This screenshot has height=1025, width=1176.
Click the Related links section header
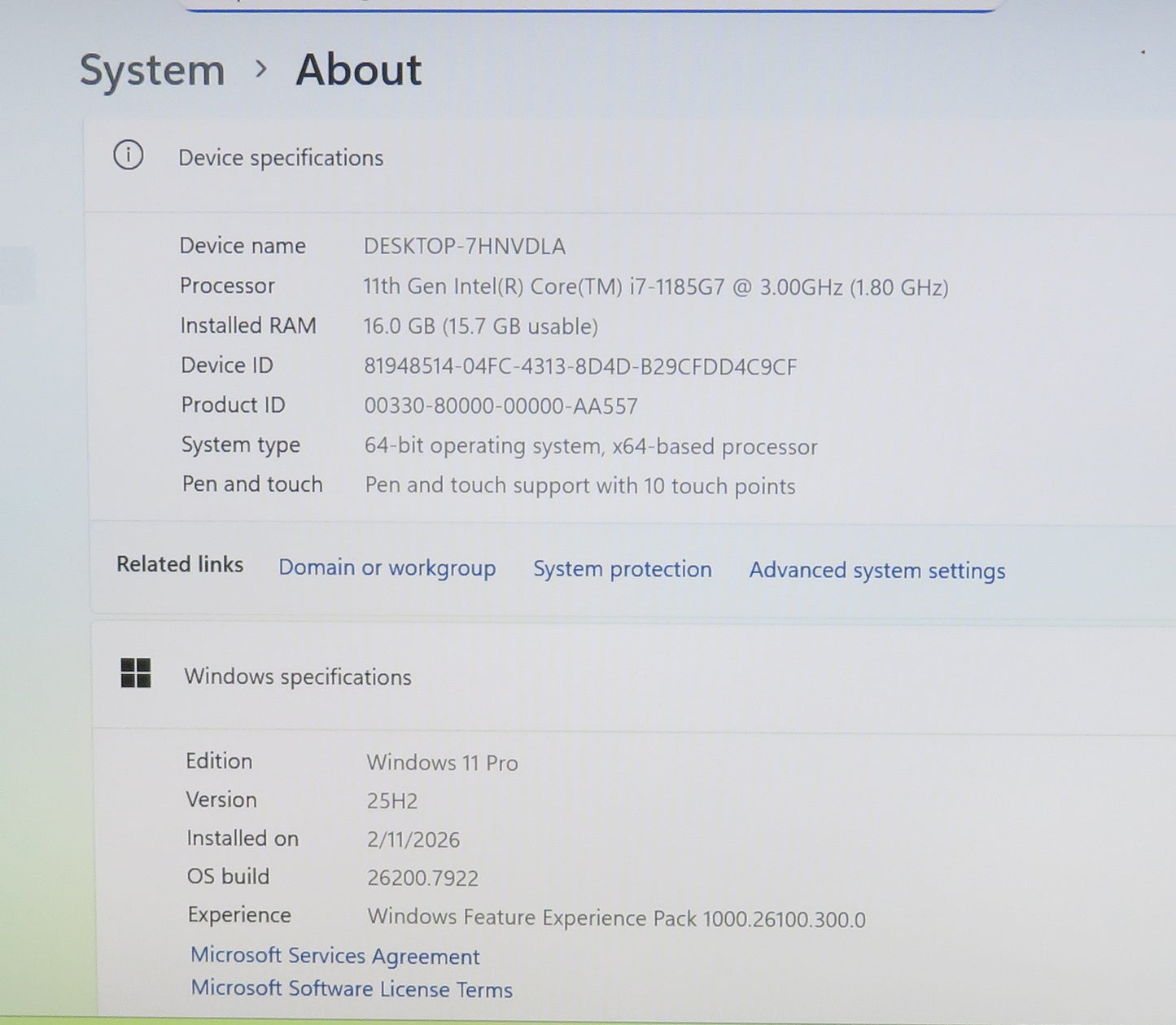[x=180, y=563]
